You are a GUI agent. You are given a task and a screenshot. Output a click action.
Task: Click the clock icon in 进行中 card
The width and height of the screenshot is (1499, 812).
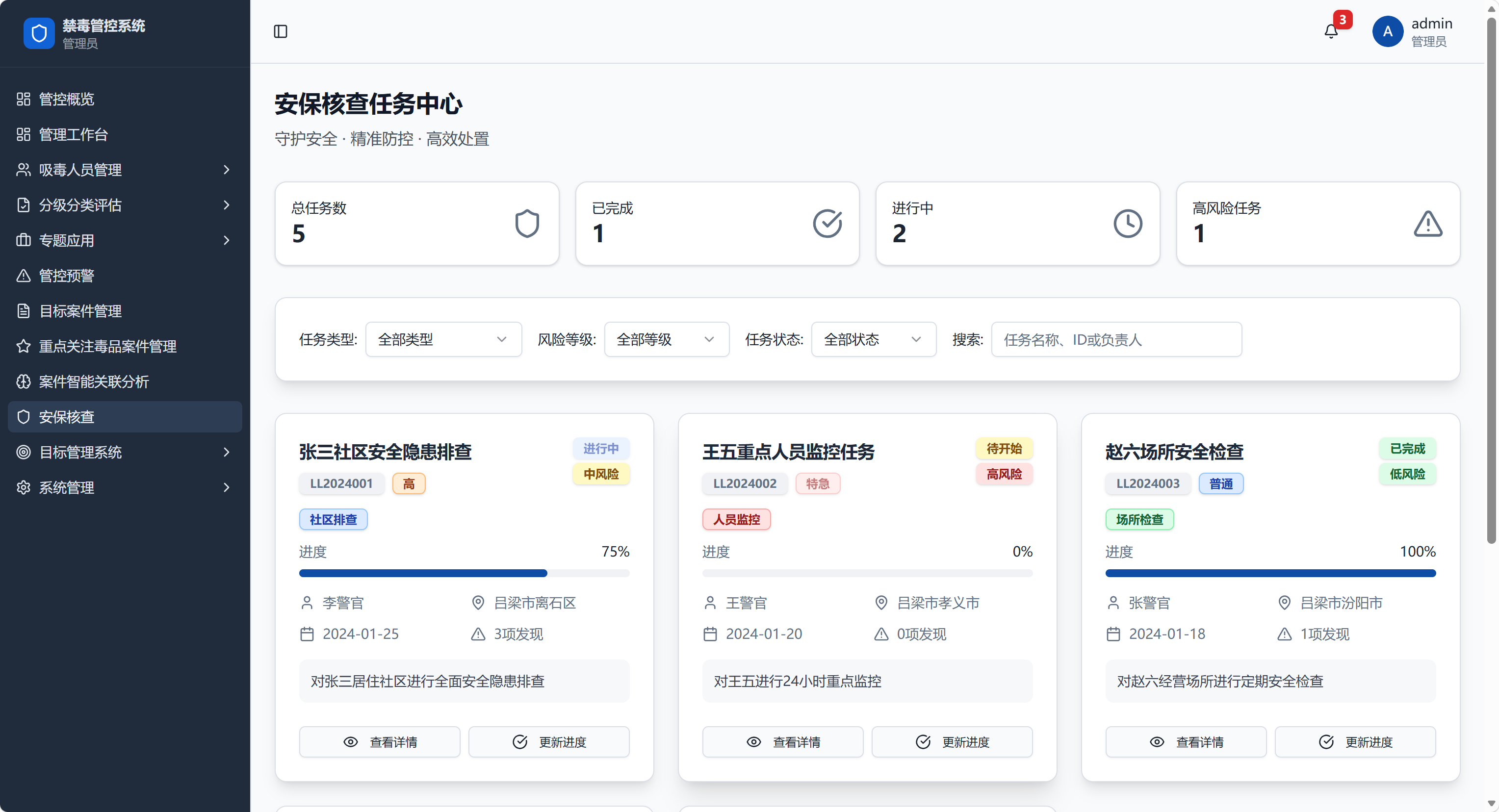click(x=1128, y=224)
